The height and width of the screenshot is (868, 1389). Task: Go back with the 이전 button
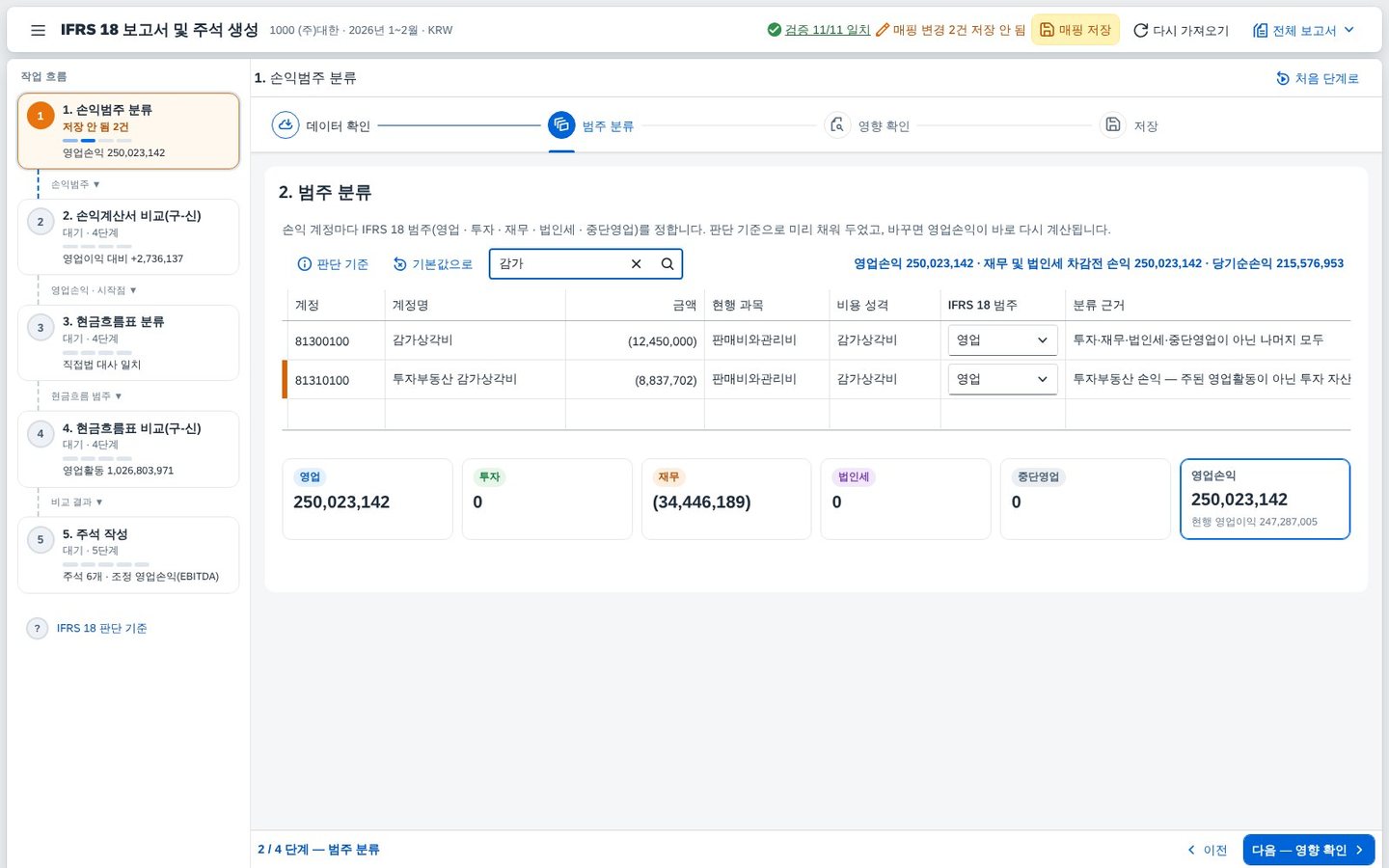click(1208, 850)
